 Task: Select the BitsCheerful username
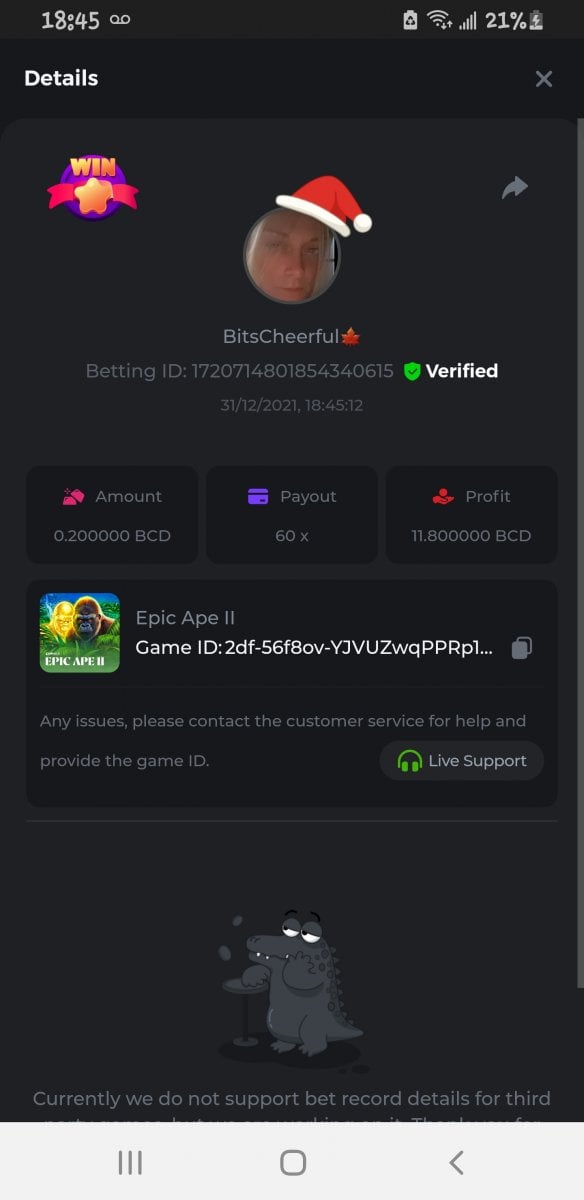[281, 337]
